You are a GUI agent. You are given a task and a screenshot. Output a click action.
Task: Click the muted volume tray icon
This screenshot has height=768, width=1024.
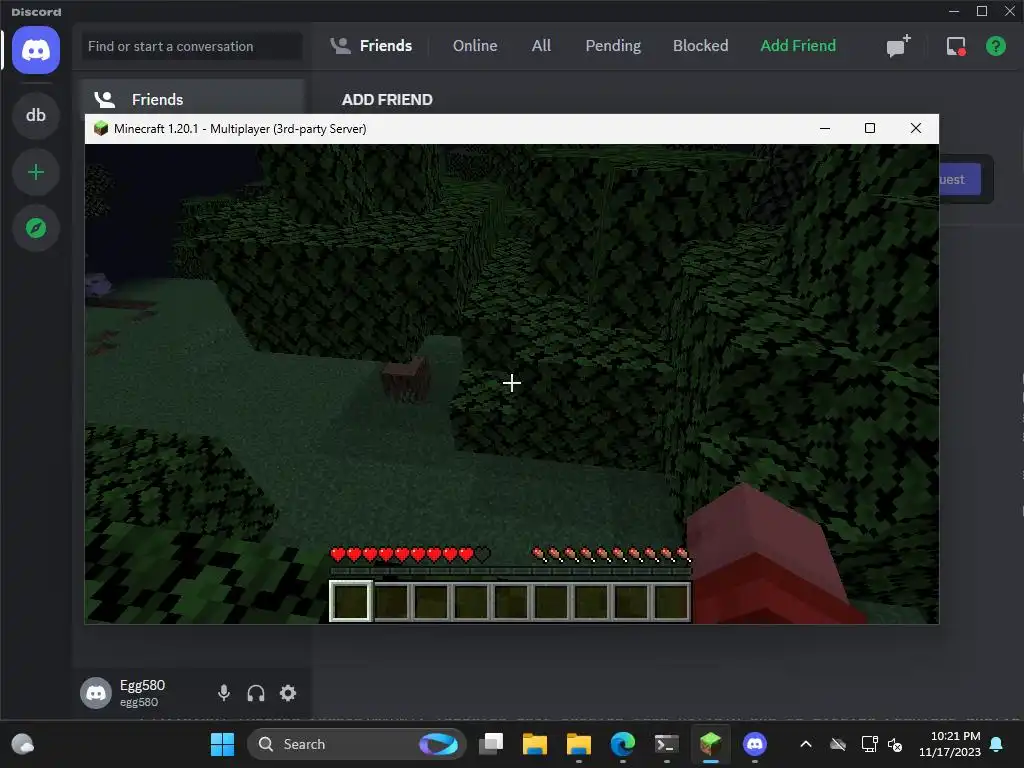895,744
